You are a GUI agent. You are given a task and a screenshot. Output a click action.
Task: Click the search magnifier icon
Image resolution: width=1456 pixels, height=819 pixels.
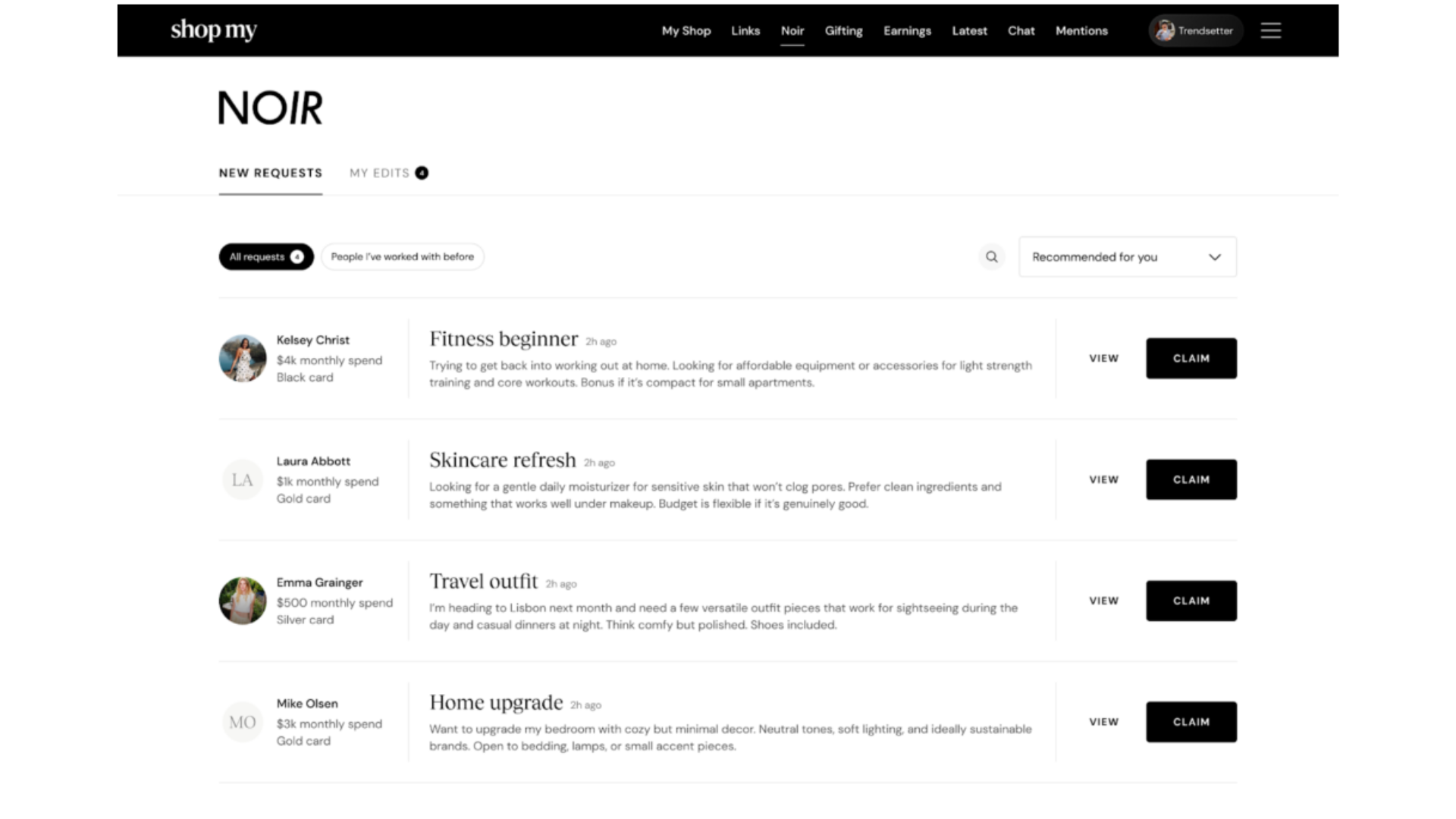point(991,257)
